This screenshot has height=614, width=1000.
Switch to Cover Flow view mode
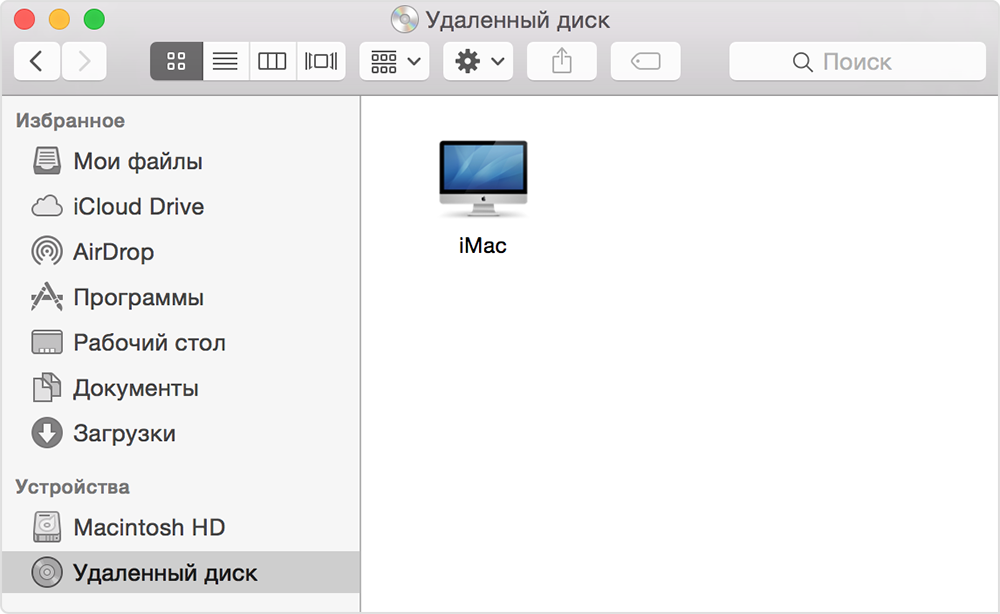[x=321, y=61]
